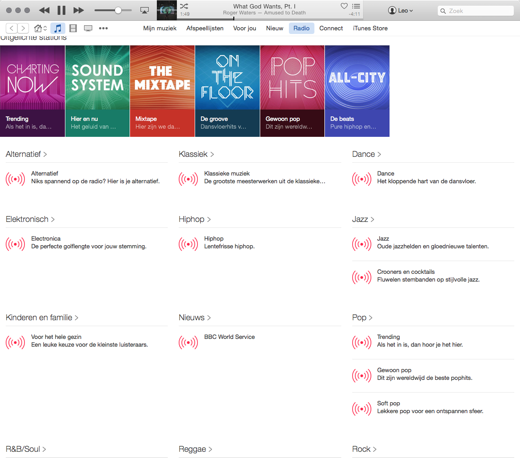Click the Trending station radio icon under Pop
This screenshot has height=458, width=520.
point(361,342)
